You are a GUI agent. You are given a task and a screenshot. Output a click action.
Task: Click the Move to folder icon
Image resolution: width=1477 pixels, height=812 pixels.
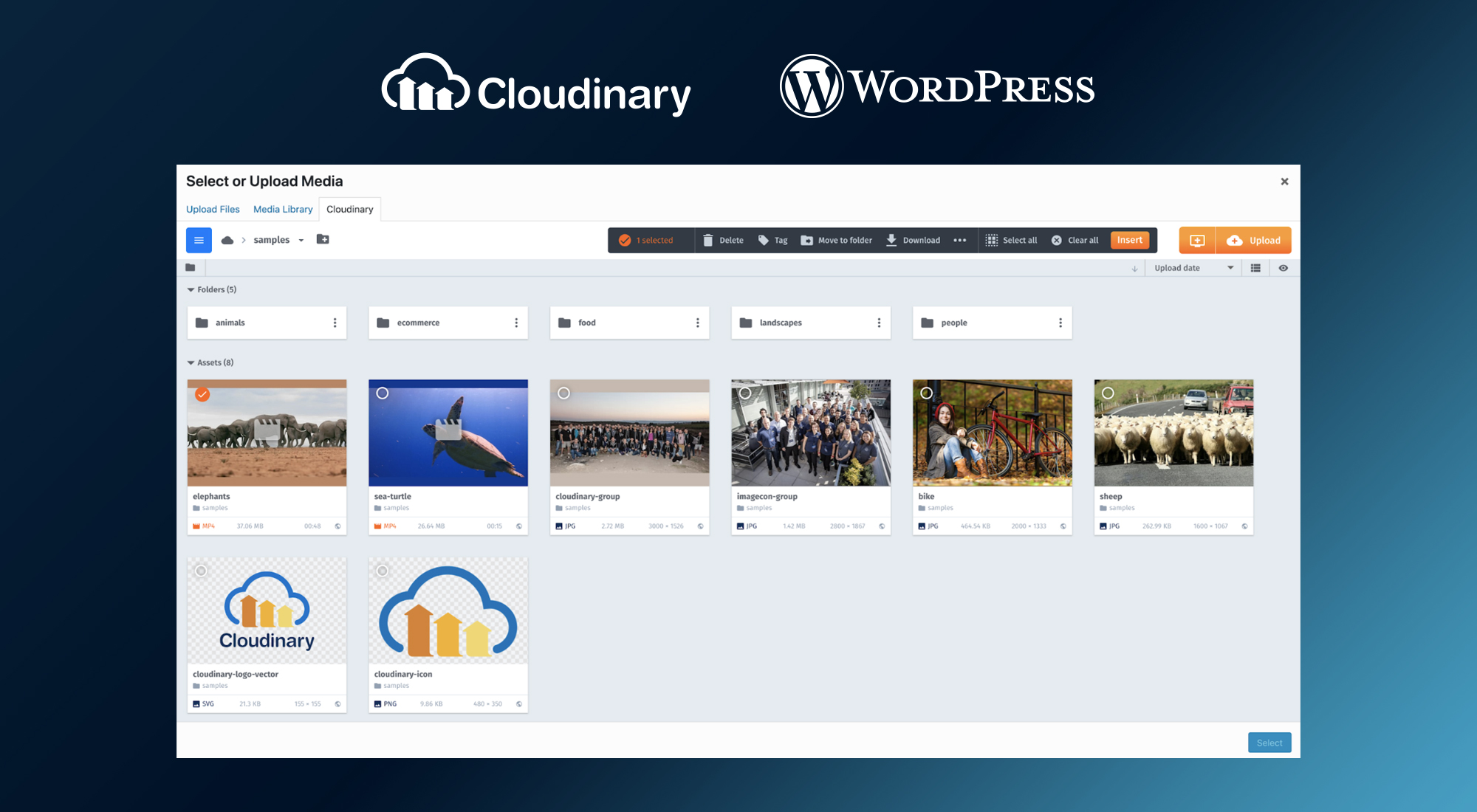tap(806, 240)
